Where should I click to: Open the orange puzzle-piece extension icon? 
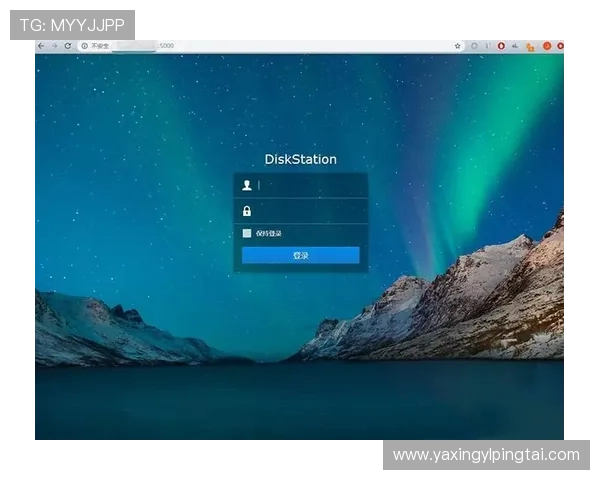[530, 46]
